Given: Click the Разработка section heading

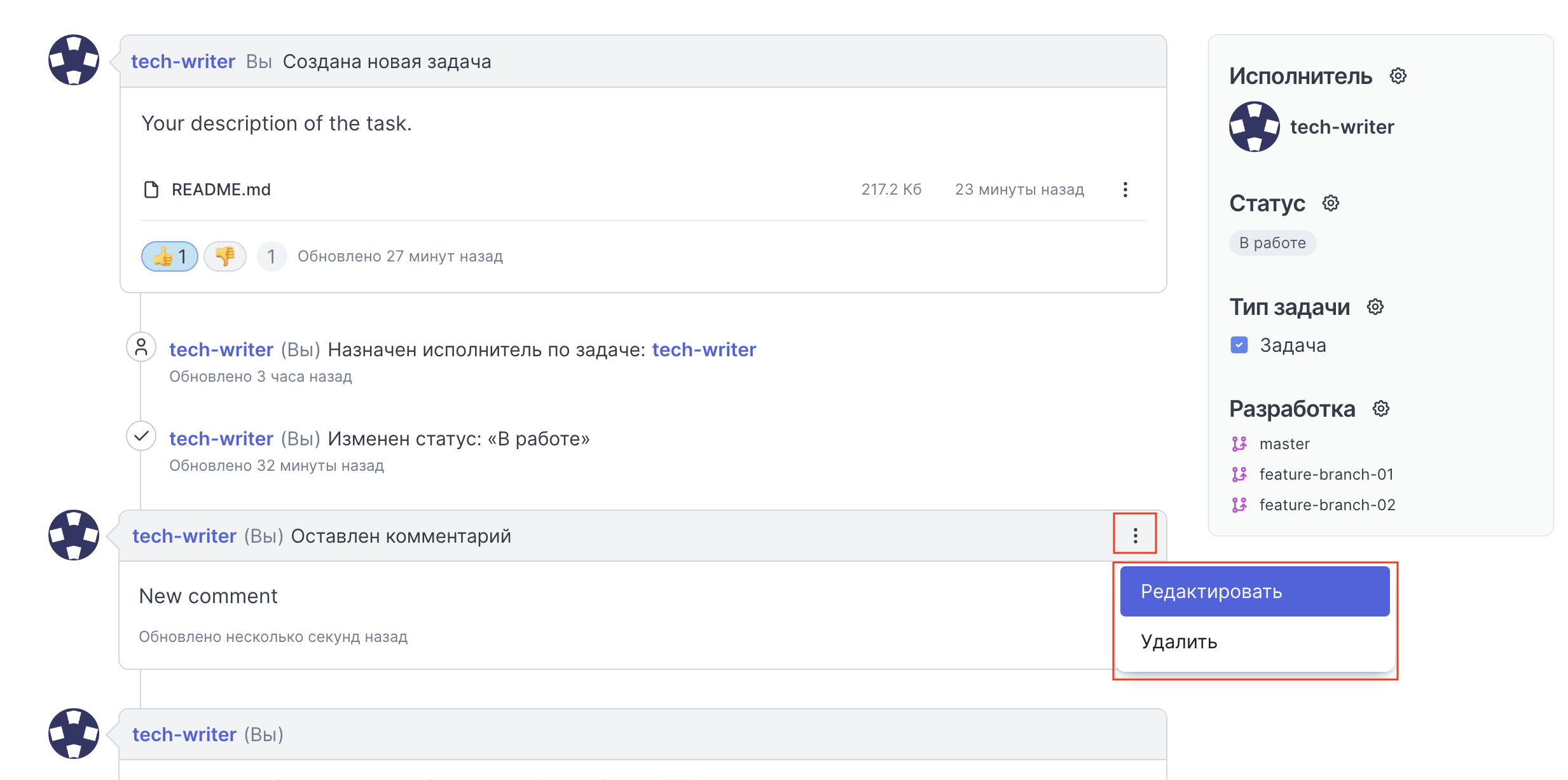Looking at the screenshot, I should point(1292,408).
